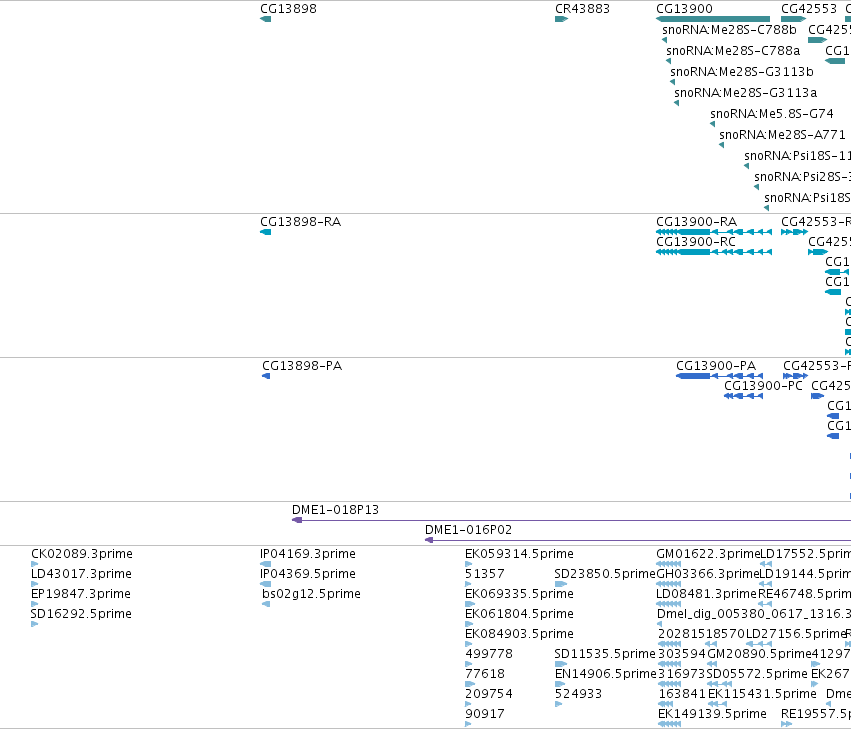The height and width of the screenshot is (729, 851).
Task: Click the CG13900-RC transcript exon glyph
Action: point(695,252)
